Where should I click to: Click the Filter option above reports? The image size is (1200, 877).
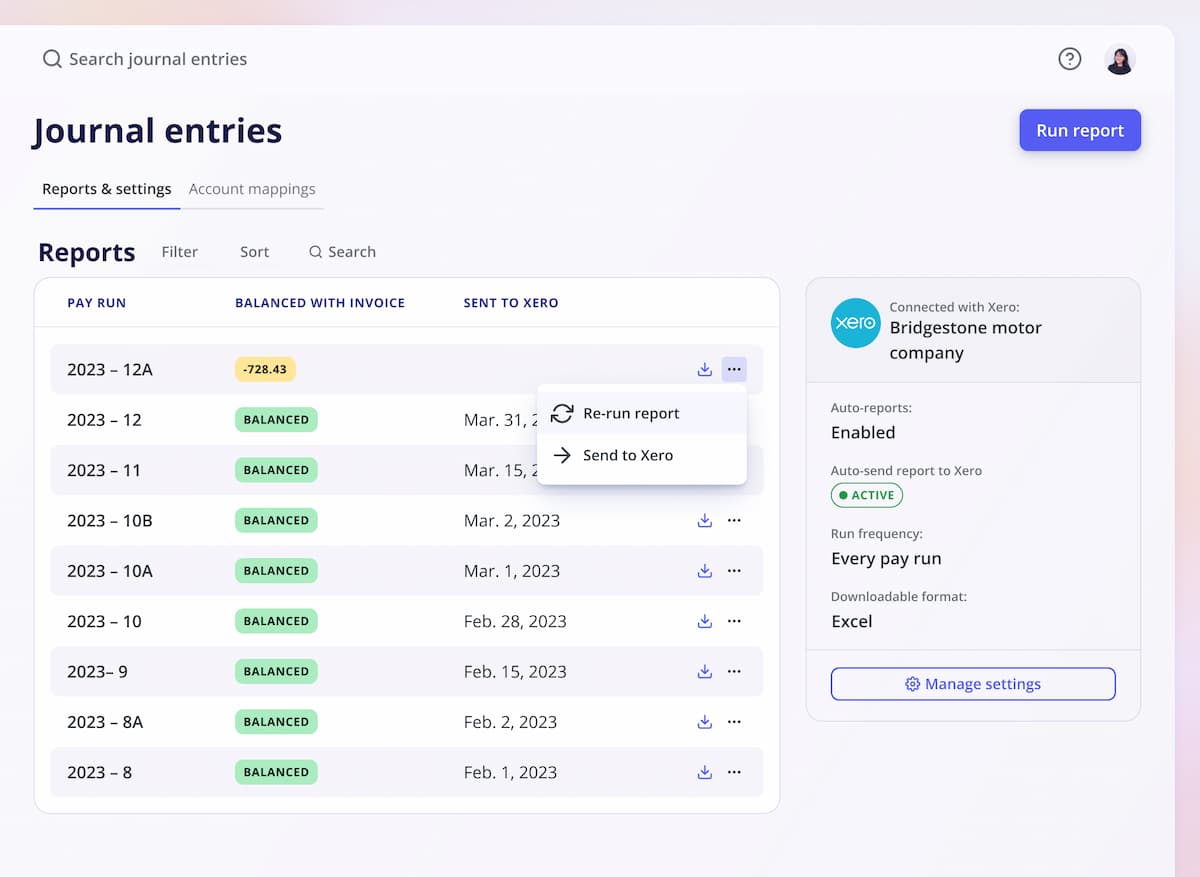point(180,252)
